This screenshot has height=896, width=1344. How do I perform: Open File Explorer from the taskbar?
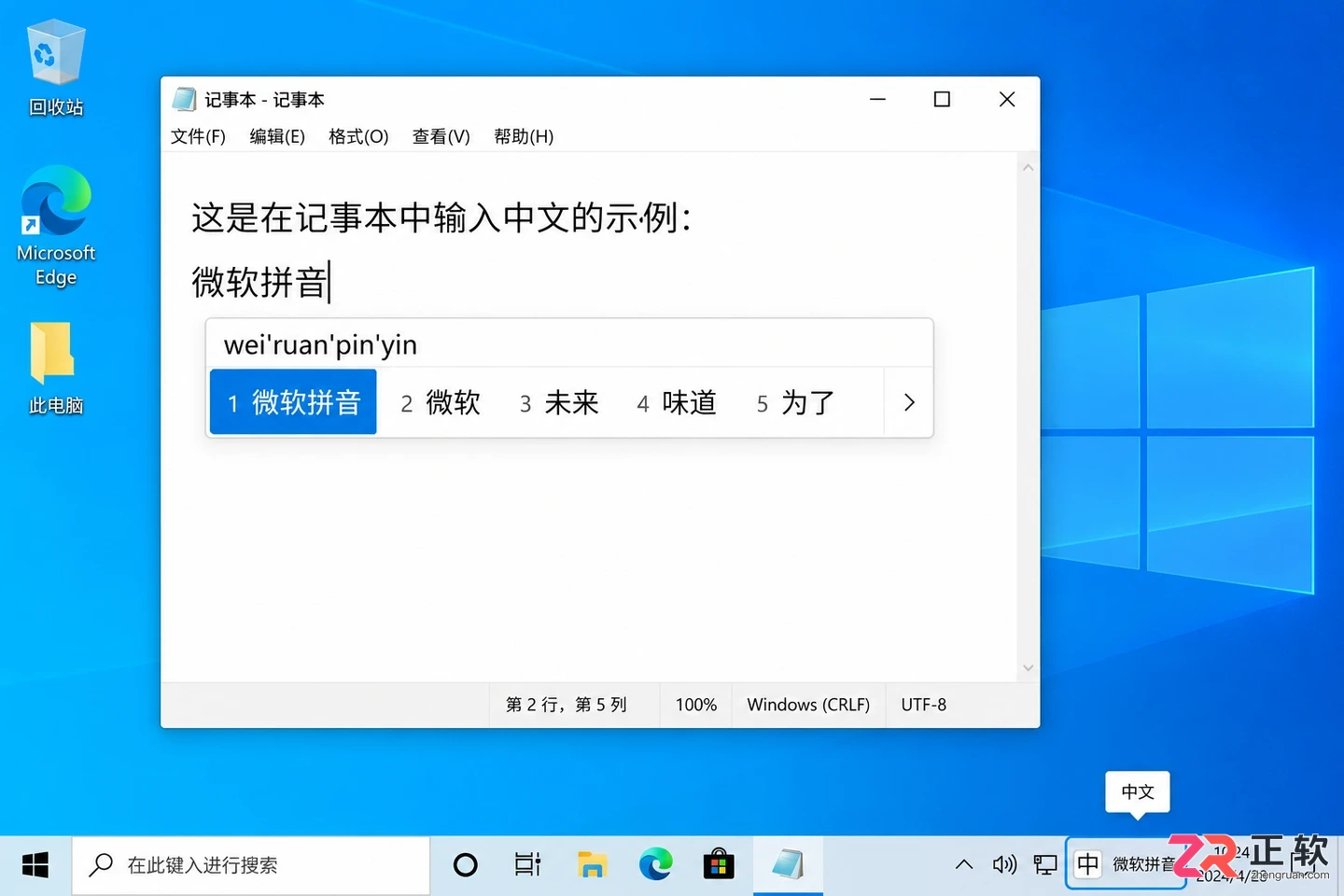click(592, 865)
